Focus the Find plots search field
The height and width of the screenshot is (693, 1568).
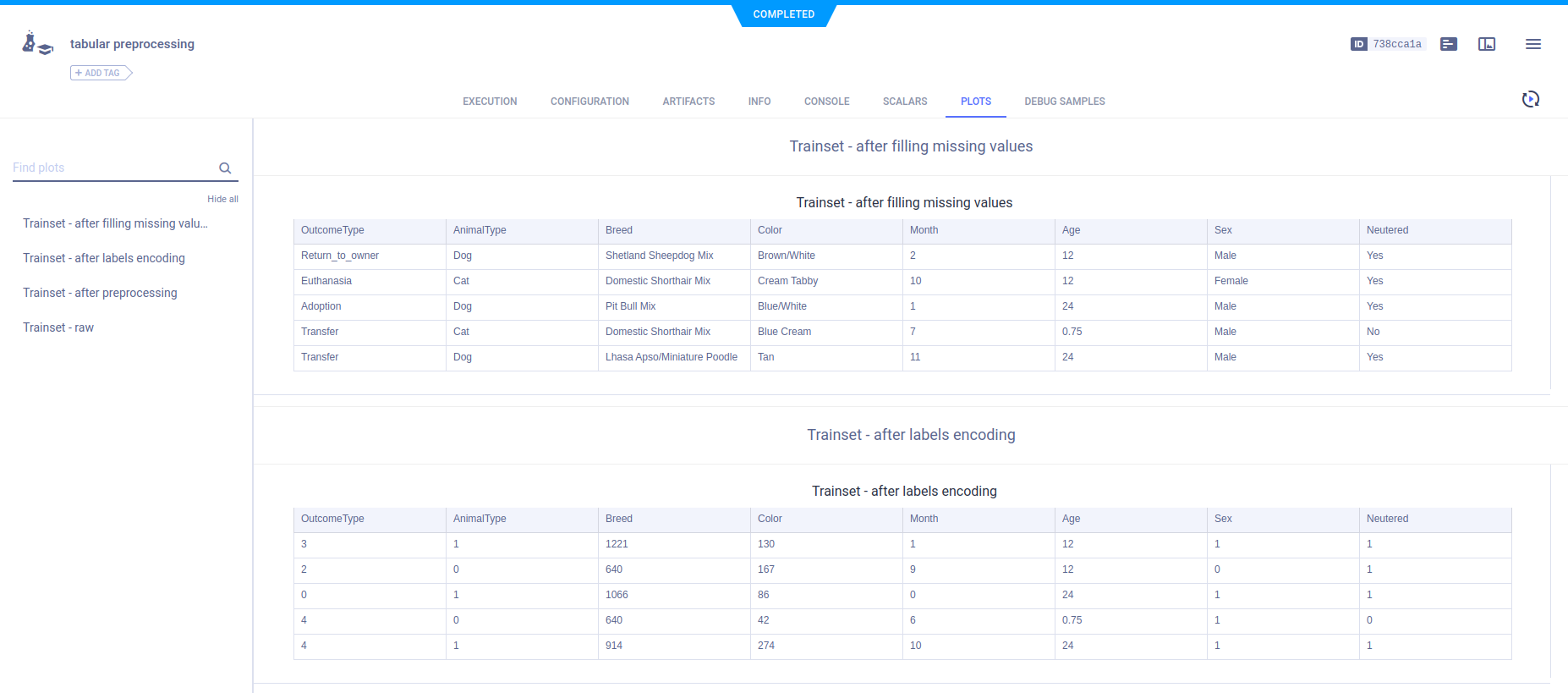113,168
